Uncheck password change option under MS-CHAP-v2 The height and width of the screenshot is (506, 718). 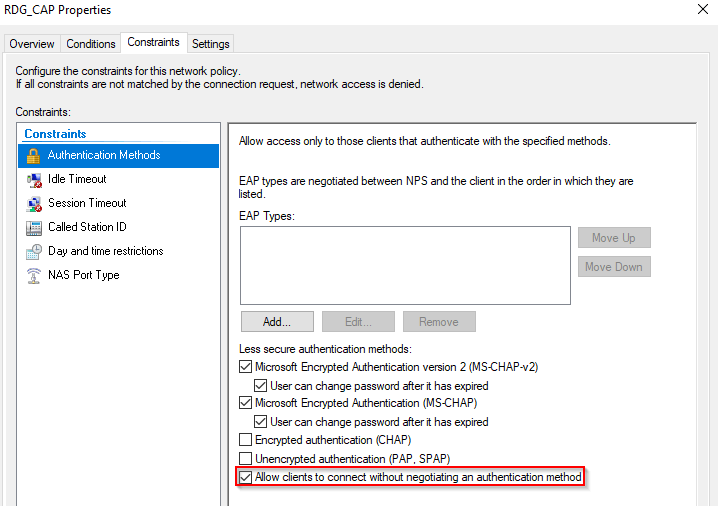point(261,385)
